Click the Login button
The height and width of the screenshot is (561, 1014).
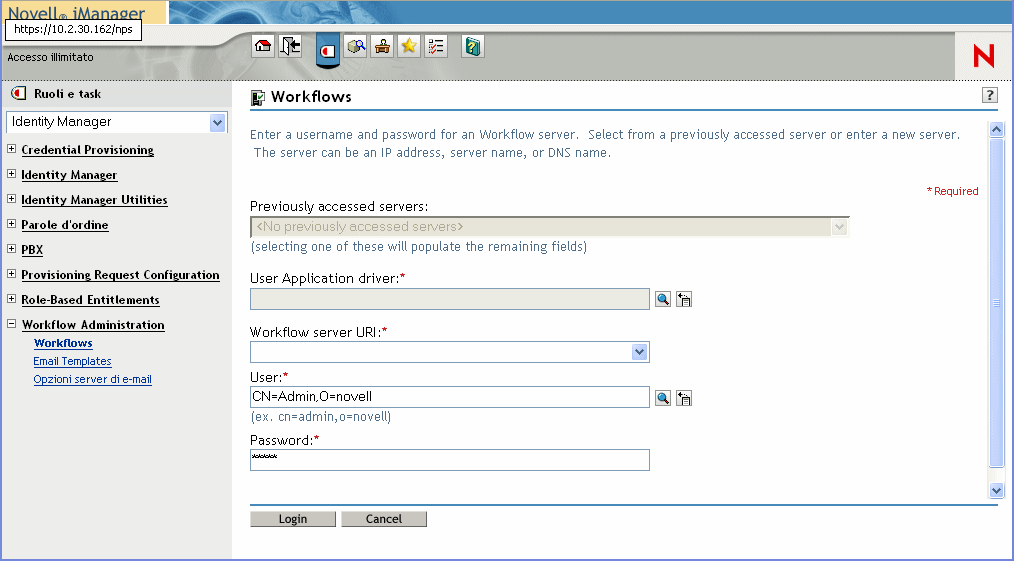point(293,519)
